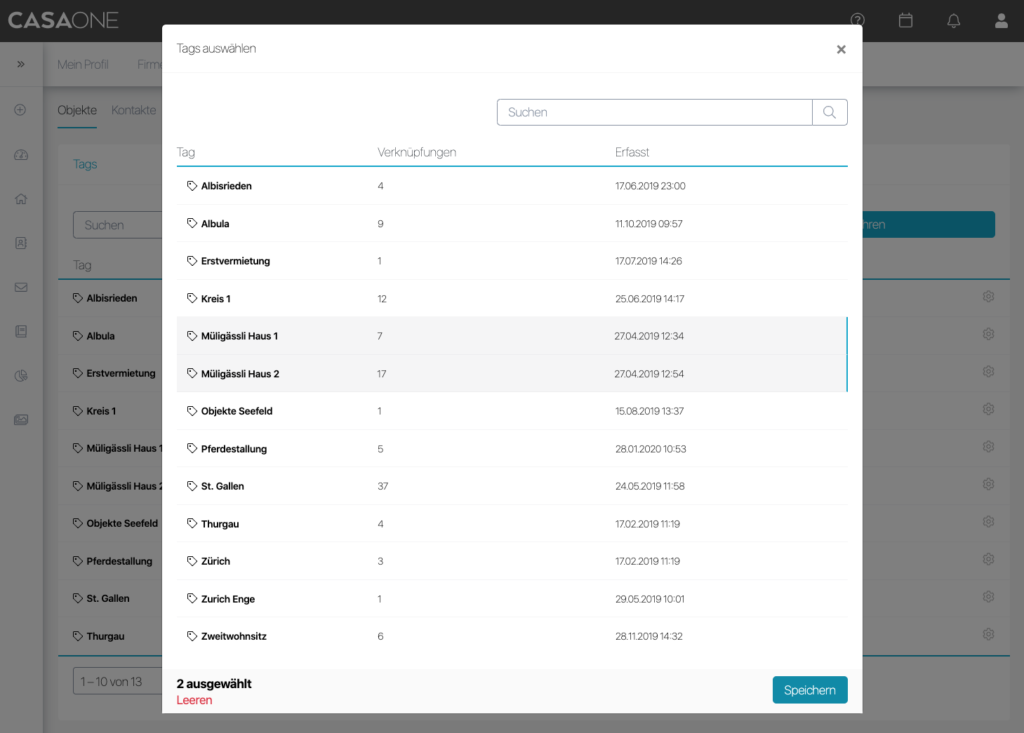Open the 1–10 von 13 pagination dropdown
This screenshot has width=1024, height=733.
[x=116, y=682]
